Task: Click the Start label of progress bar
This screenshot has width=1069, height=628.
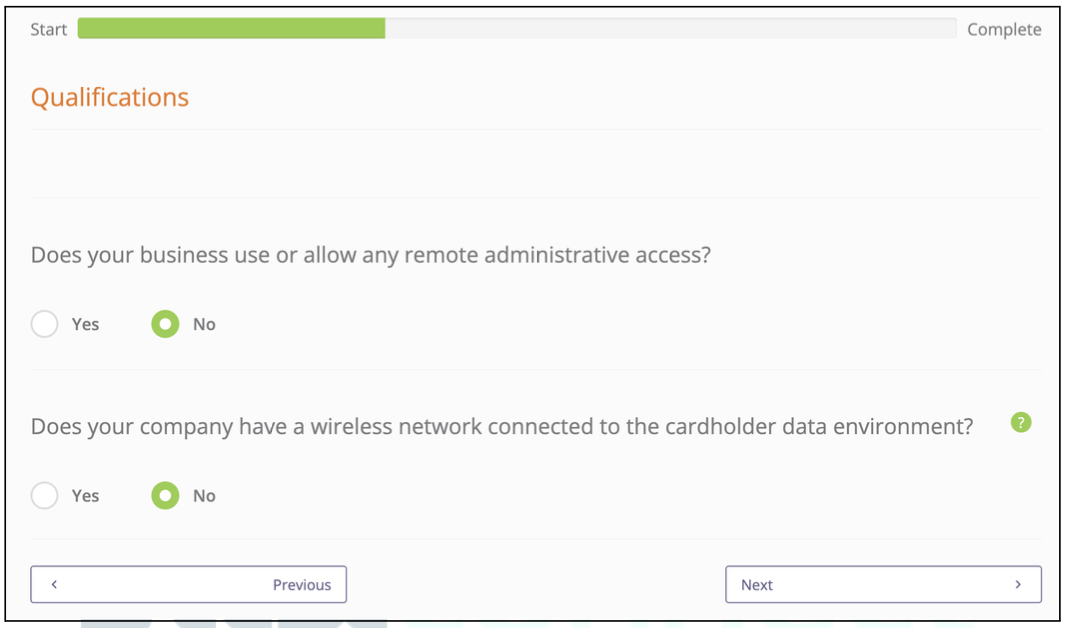Action: [x=48, y=30]
